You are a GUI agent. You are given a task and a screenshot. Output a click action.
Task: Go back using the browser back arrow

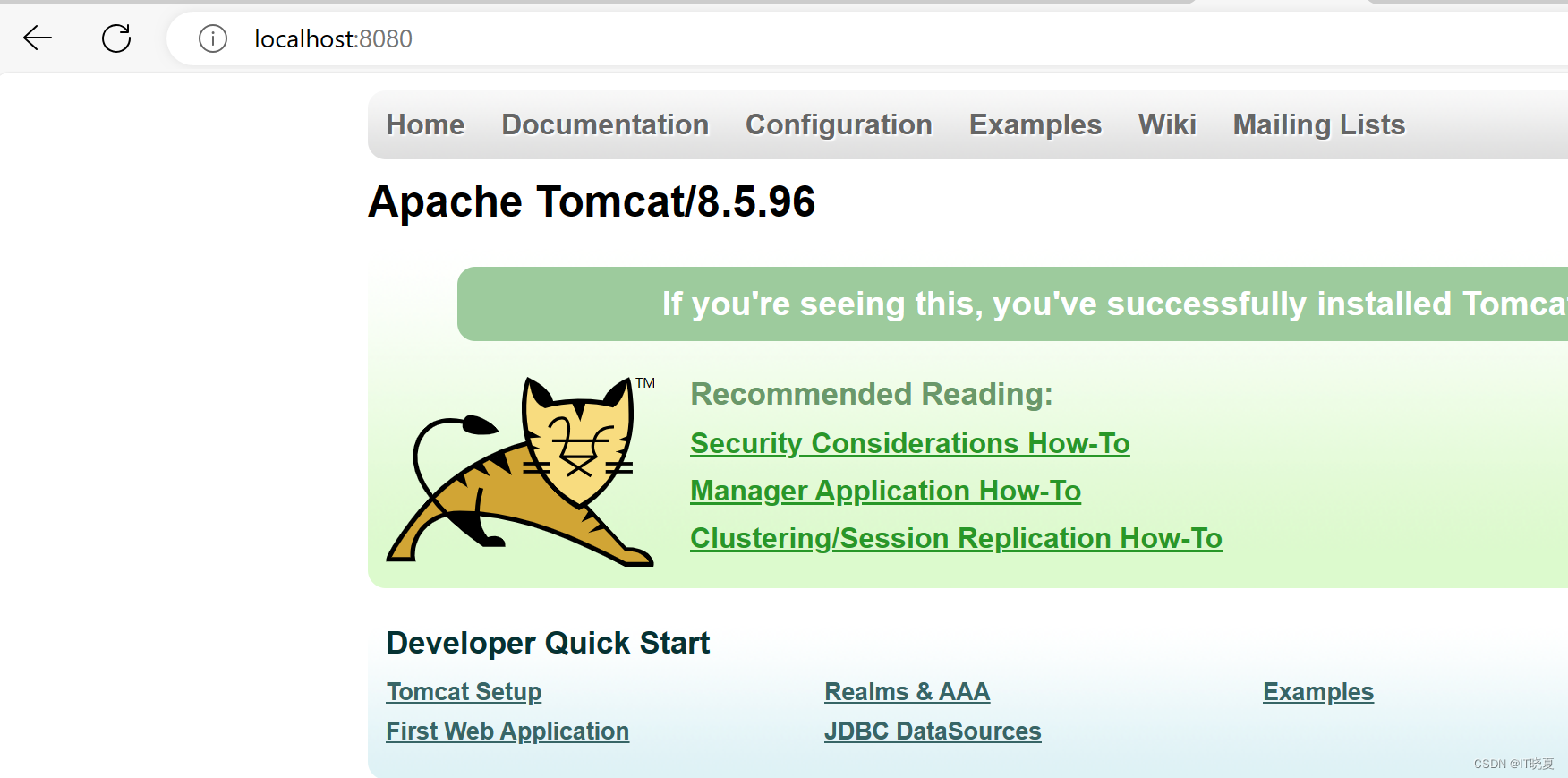coord(38,38)
